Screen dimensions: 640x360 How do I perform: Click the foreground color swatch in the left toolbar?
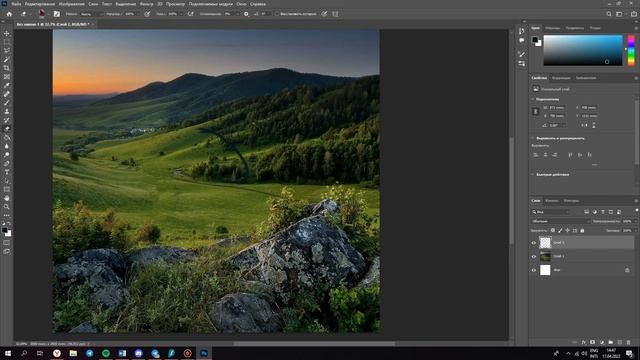[4, 230]
